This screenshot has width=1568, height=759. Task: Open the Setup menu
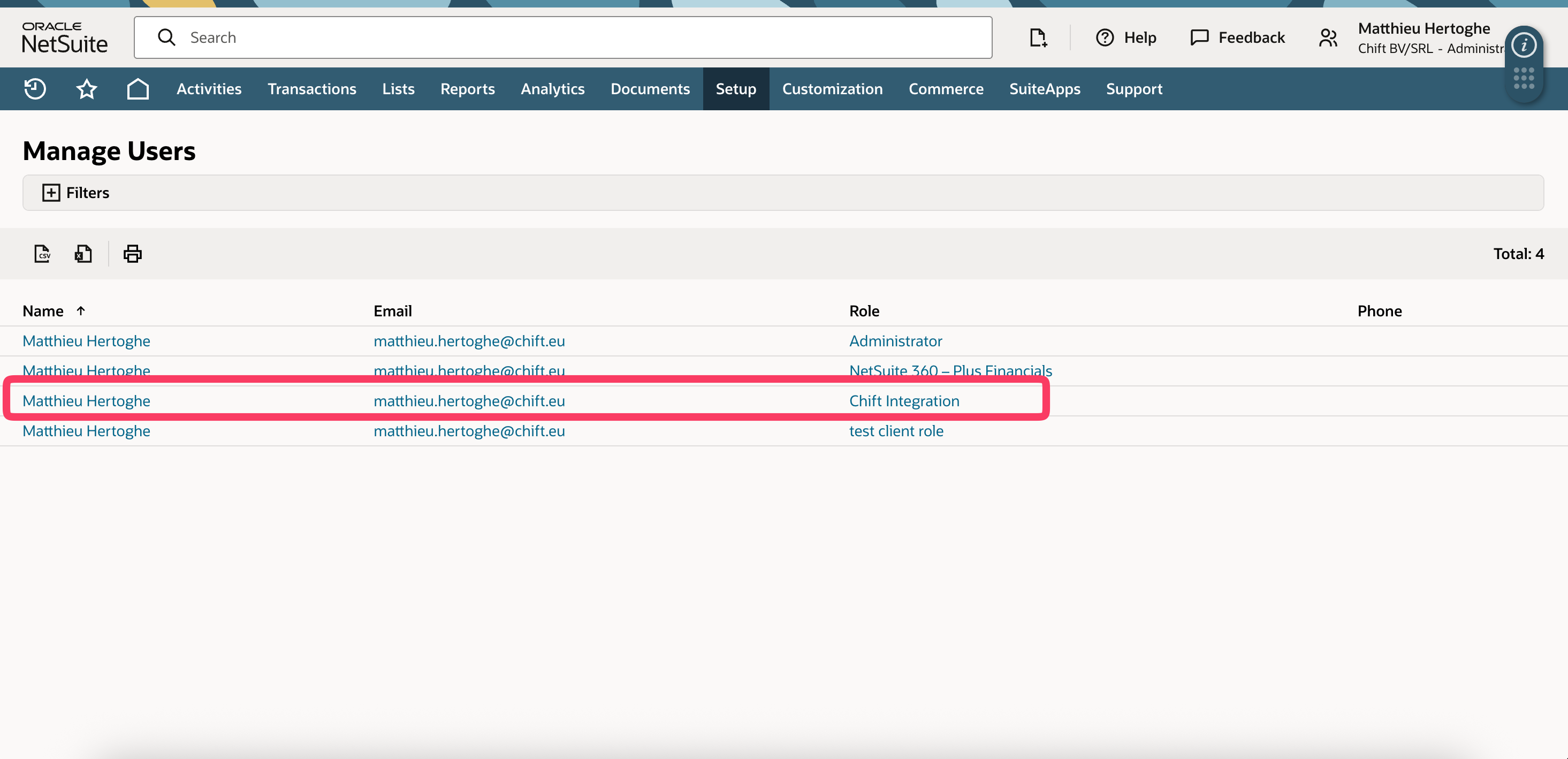click(x=736, y=89)
